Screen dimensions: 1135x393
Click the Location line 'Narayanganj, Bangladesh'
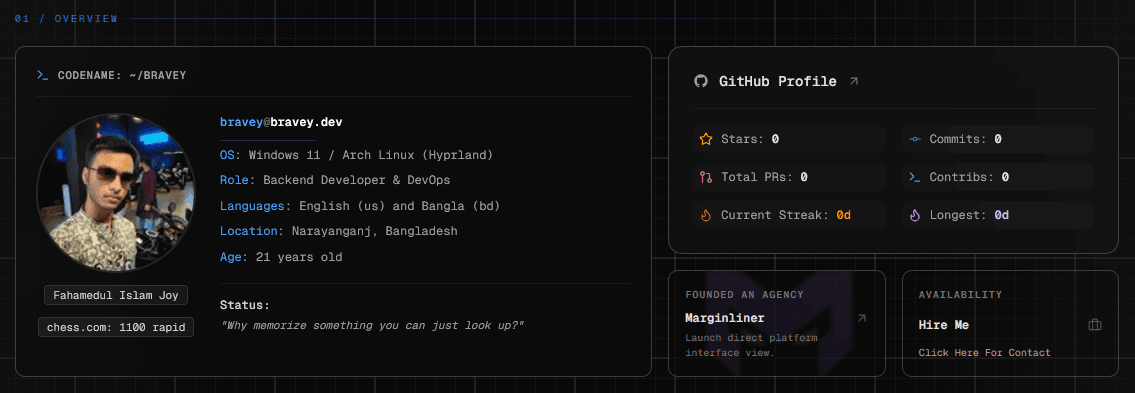[x=338, y=232]
